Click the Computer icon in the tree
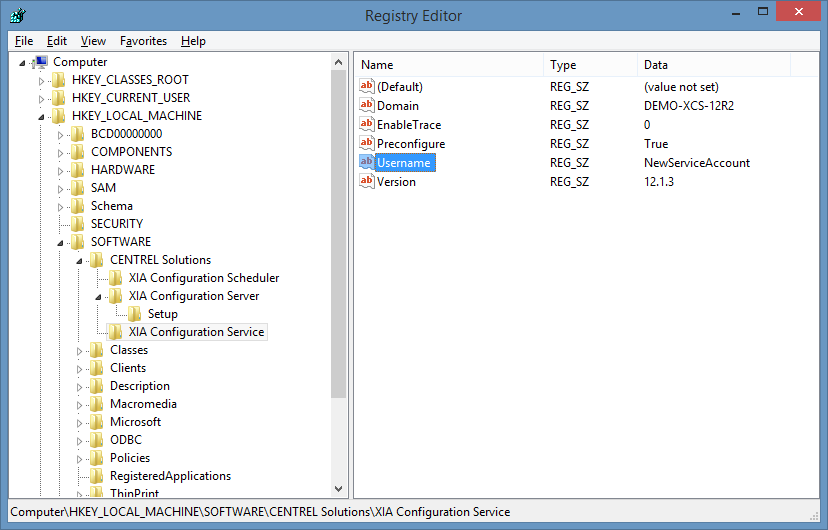Screen dimensions: 828x530 (41, 62)
